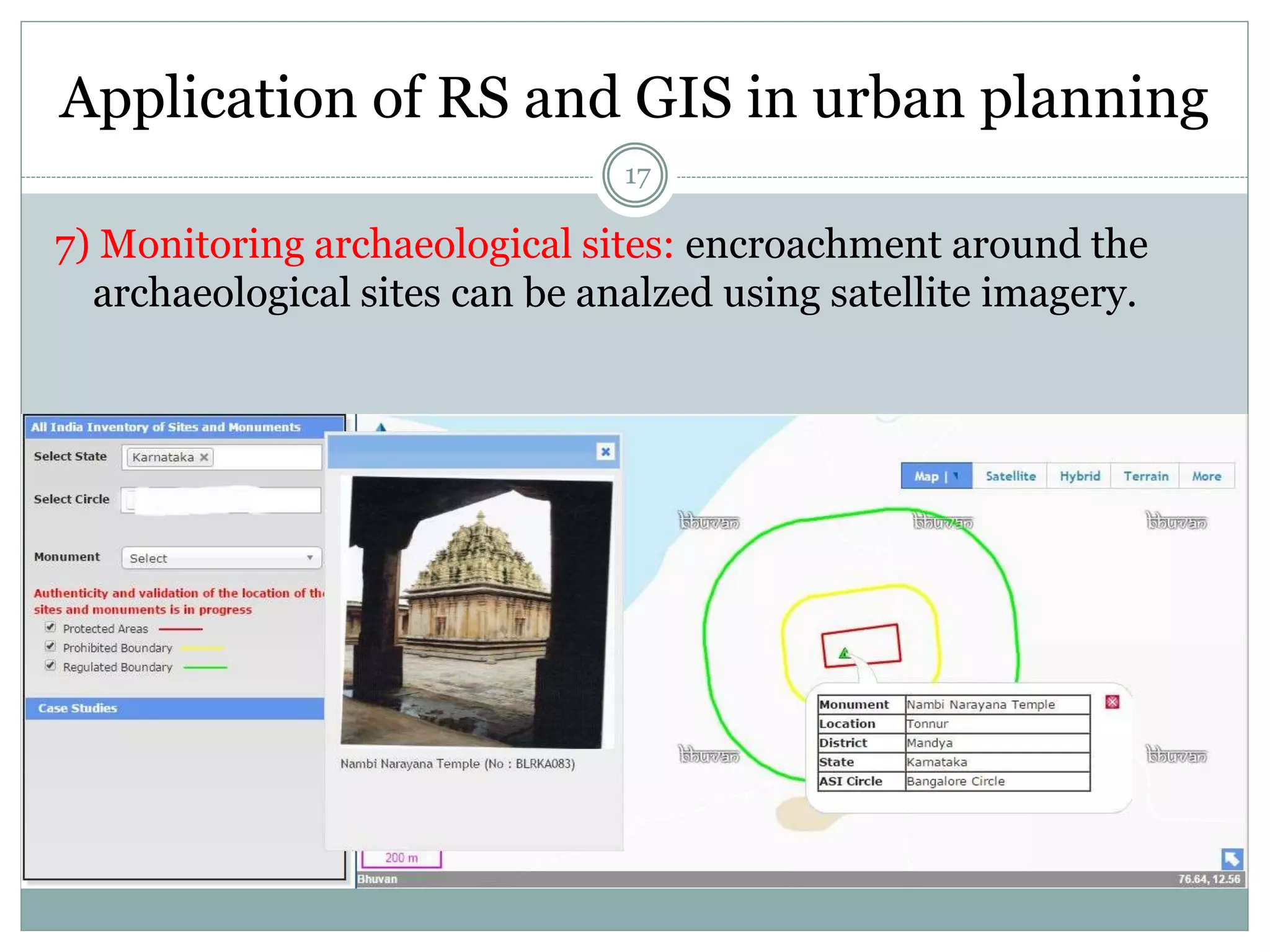Image resolution: width=1270 pixels, height=952 pixels.
Task: Click the red Protected Areas legend line
Action: coord(180,629)
